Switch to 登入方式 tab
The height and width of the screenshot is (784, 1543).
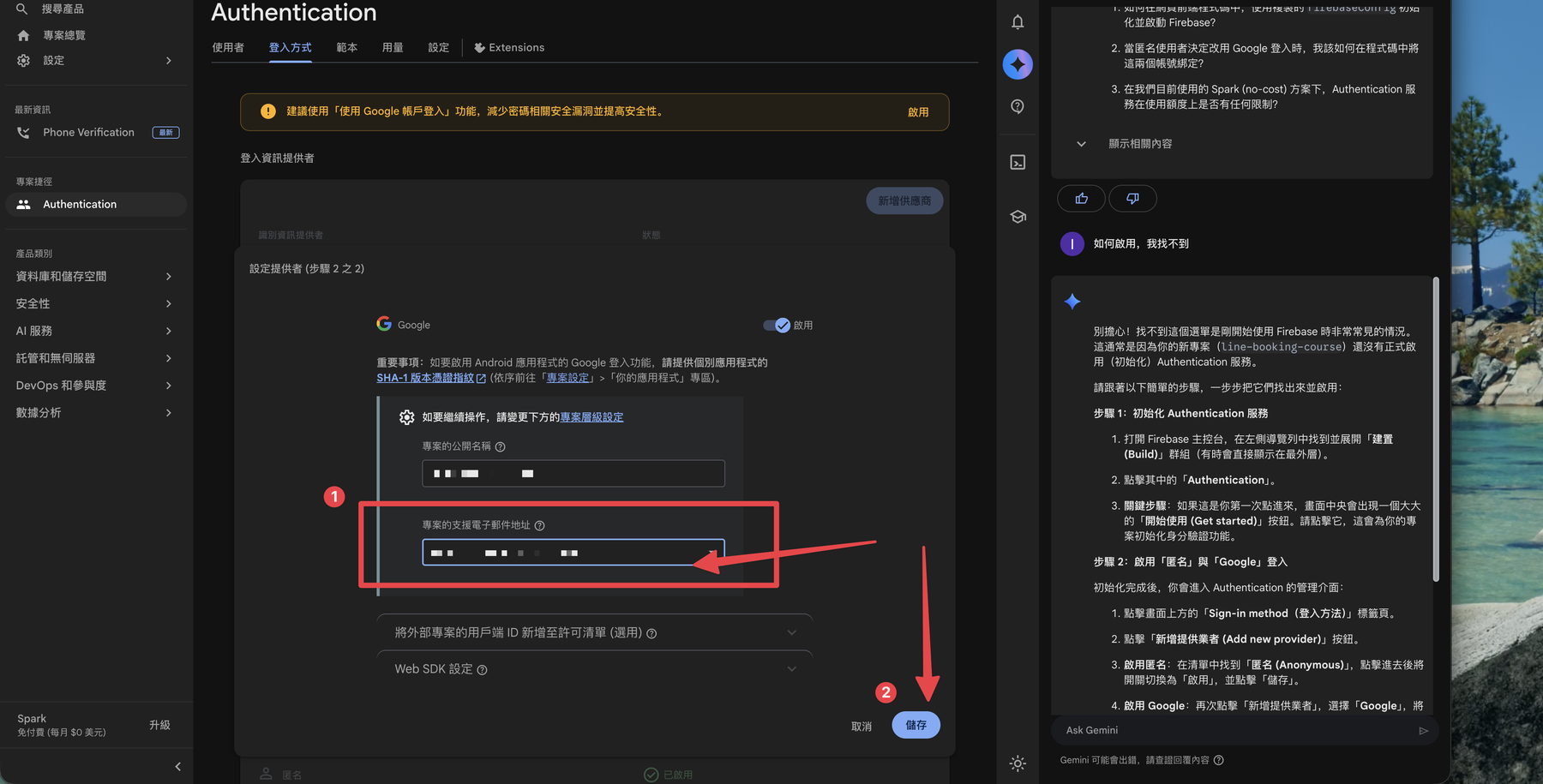pyautogui.click(x=290, y=48)
